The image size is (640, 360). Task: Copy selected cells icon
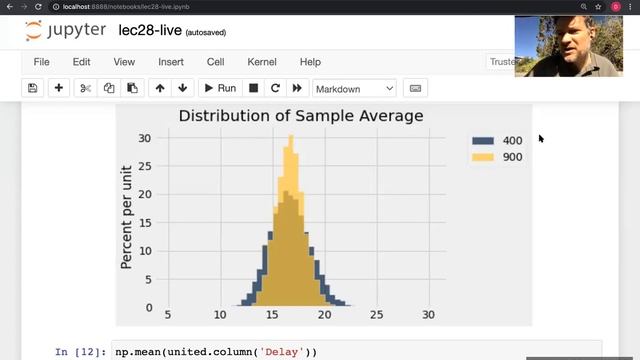click(109, 88)
